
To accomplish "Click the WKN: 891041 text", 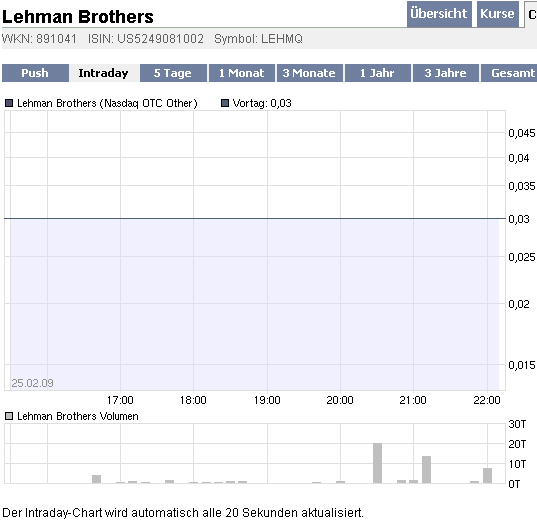I will point(39,39).
